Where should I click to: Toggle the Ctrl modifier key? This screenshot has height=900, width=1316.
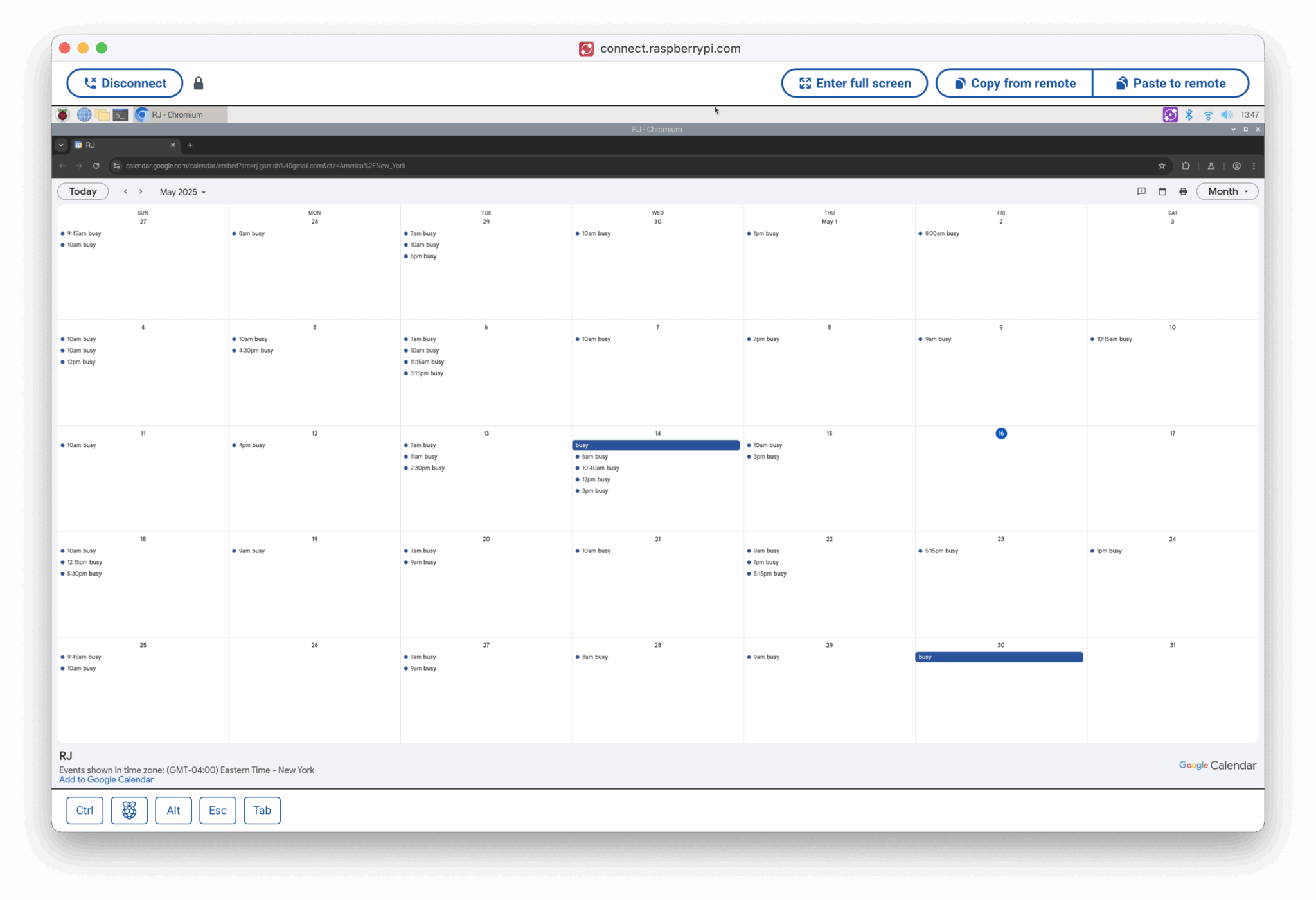pyautogui.click(x=84, y=810)
